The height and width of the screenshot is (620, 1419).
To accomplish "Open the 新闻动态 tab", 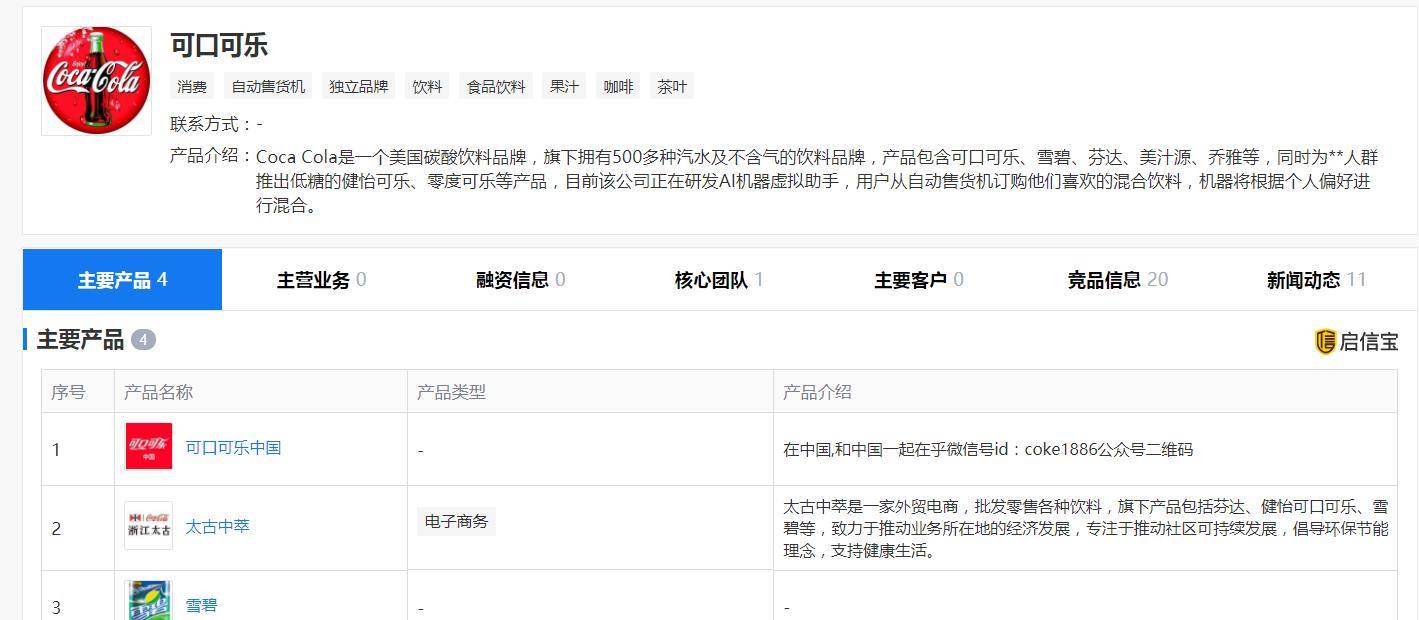I will [1316, 280].
